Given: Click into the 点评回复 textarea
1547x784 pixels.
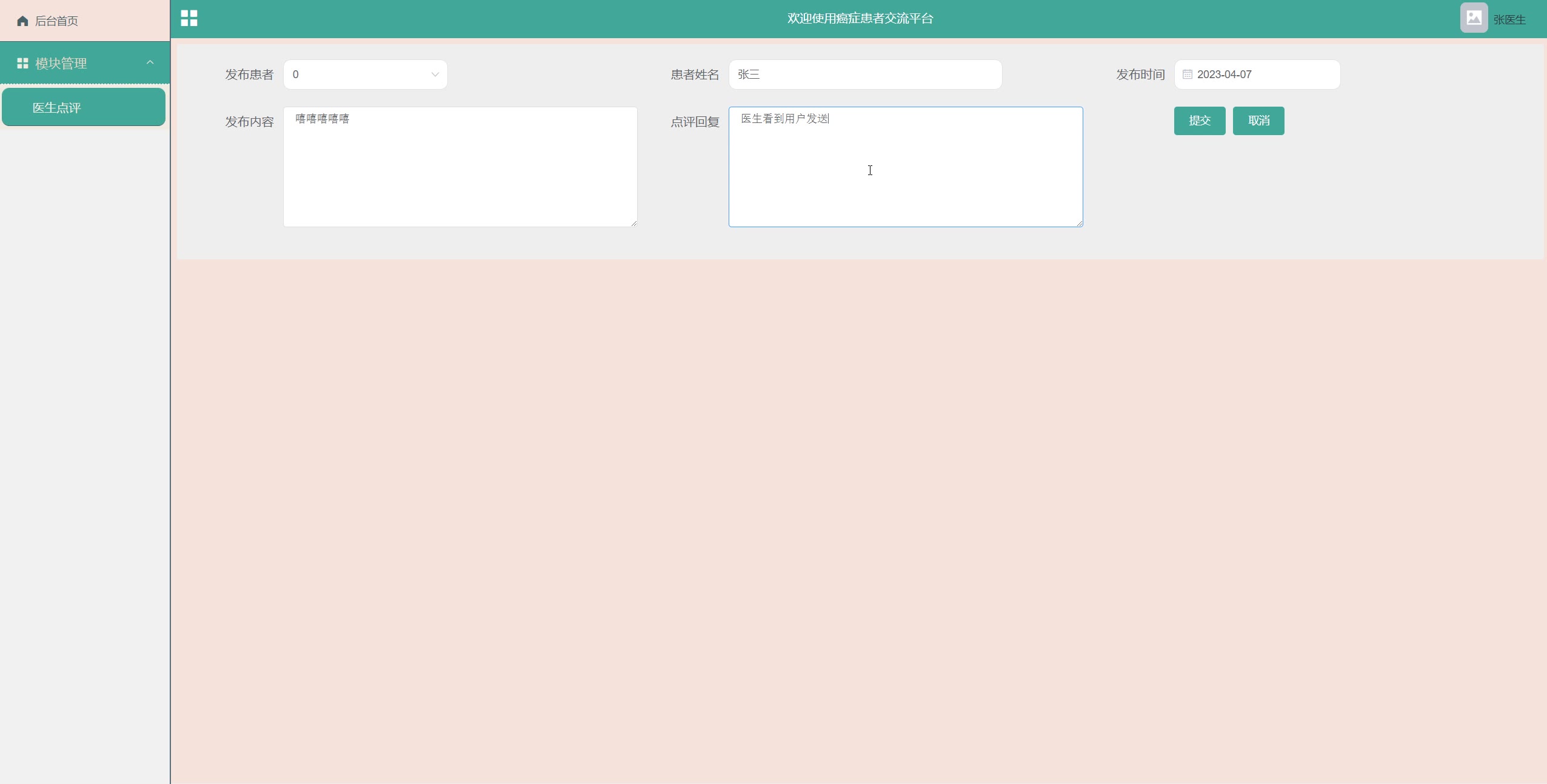Looking at the screenshot, I should point(906,167).
